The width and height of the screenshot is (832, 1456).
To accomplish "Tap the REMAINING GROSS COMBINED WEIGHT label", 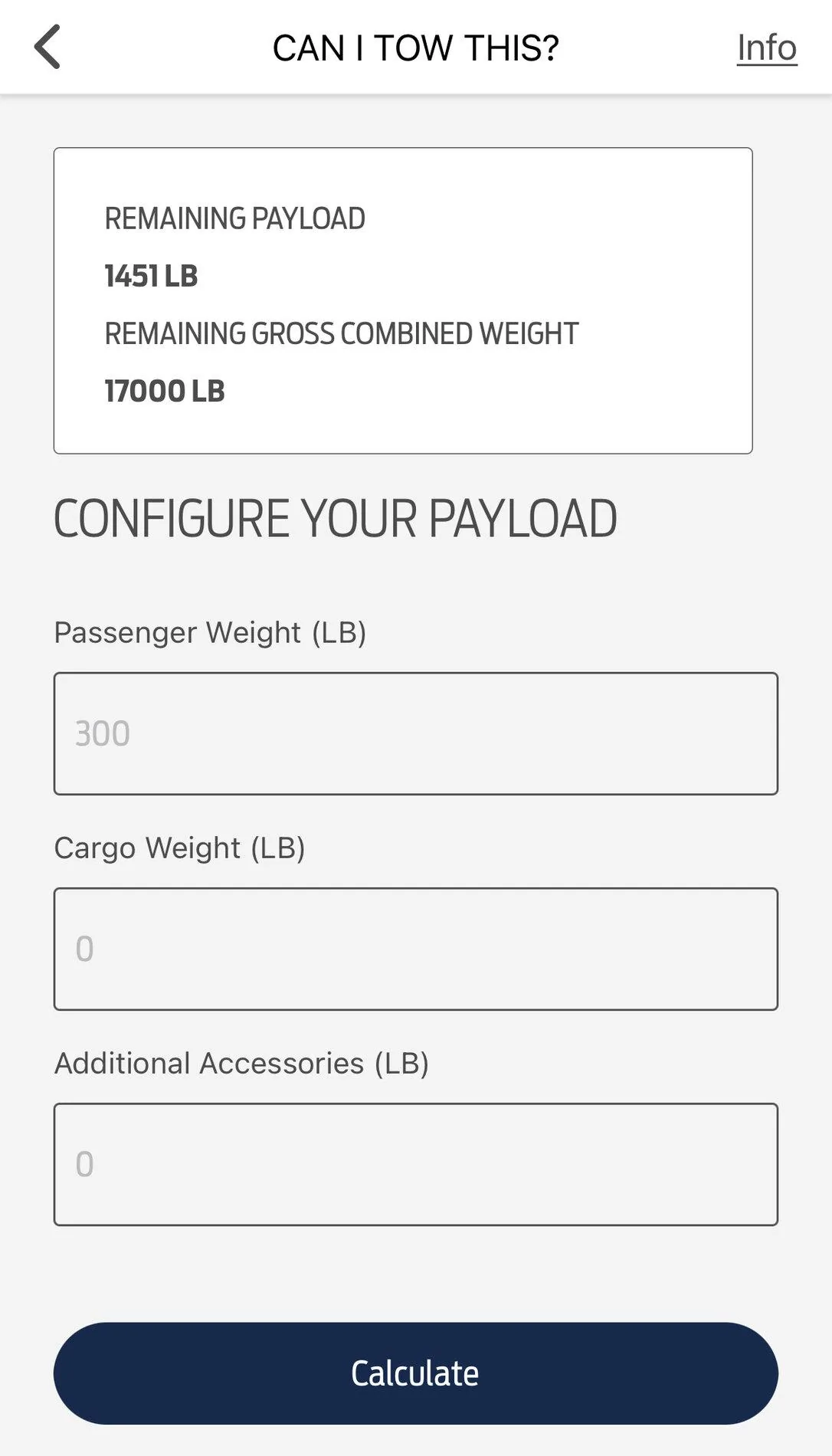I will (341, 333).
